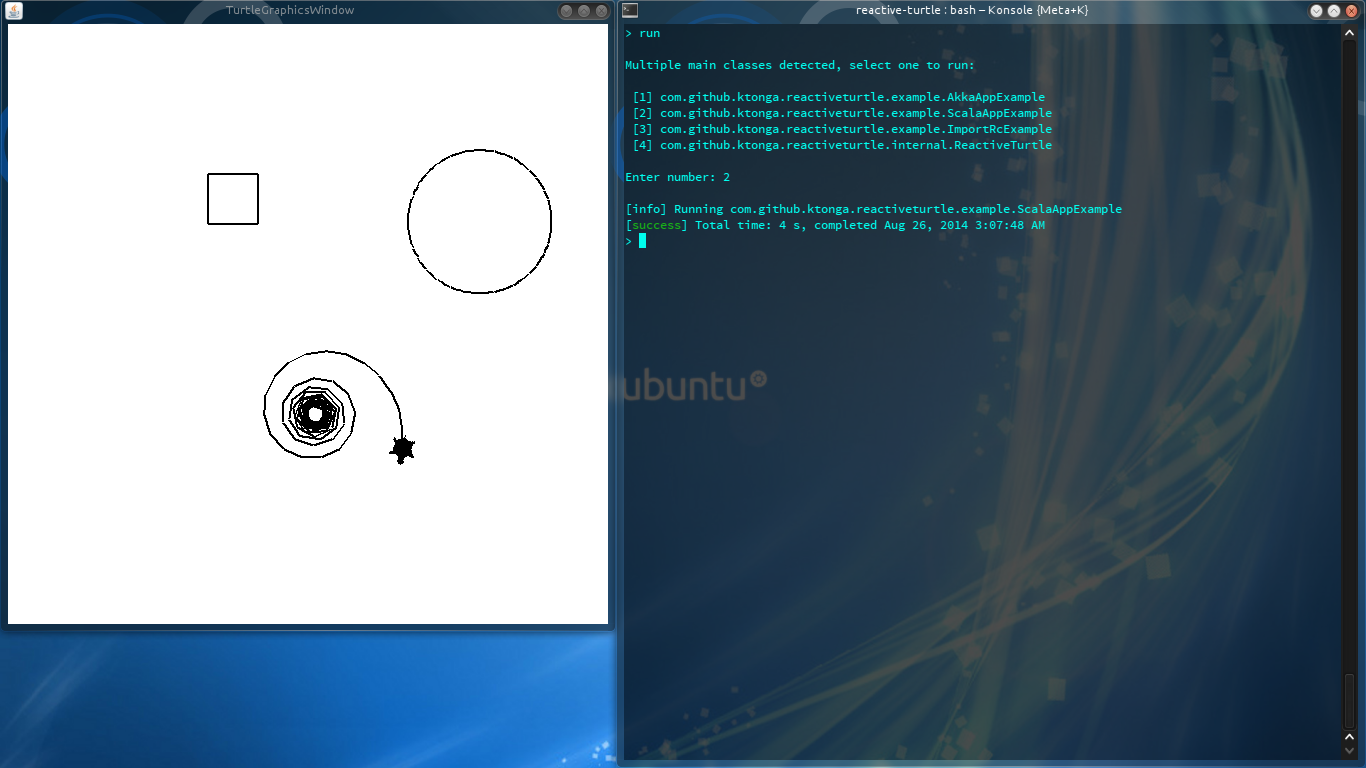Maximize the TurtleGraphicsWindow
The width and height of the screenshot is (1366, 768).
pos(584,11)
